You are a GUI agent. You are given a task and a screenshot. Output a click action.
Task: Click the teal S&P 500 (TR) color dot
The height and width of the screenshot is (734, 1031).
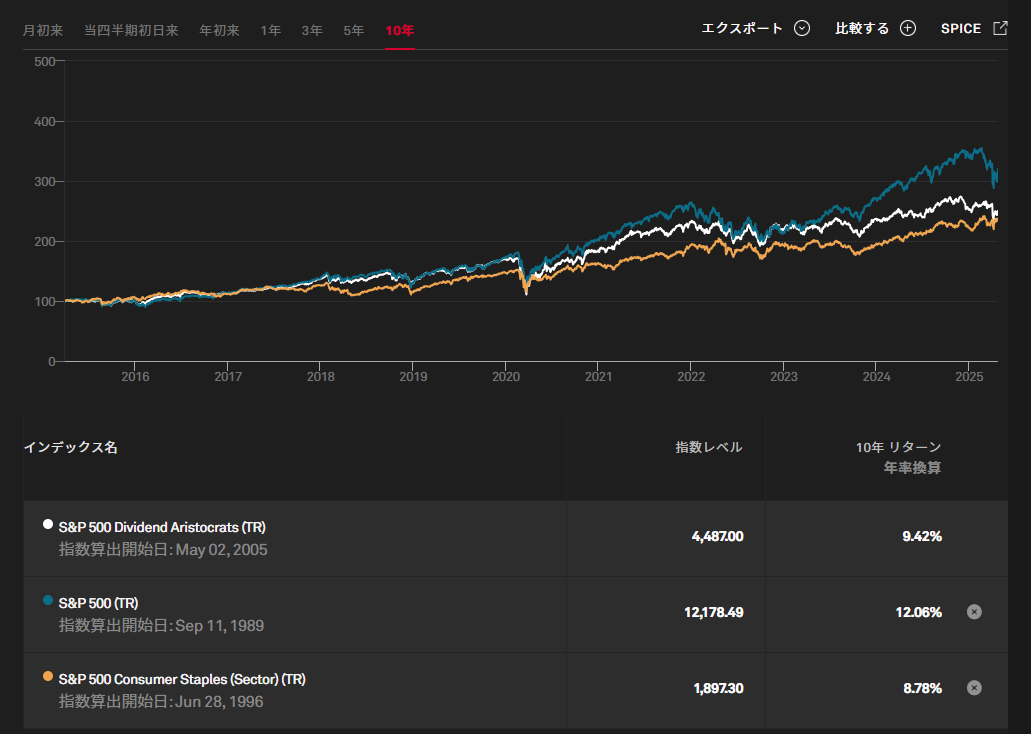coord(47,600)
